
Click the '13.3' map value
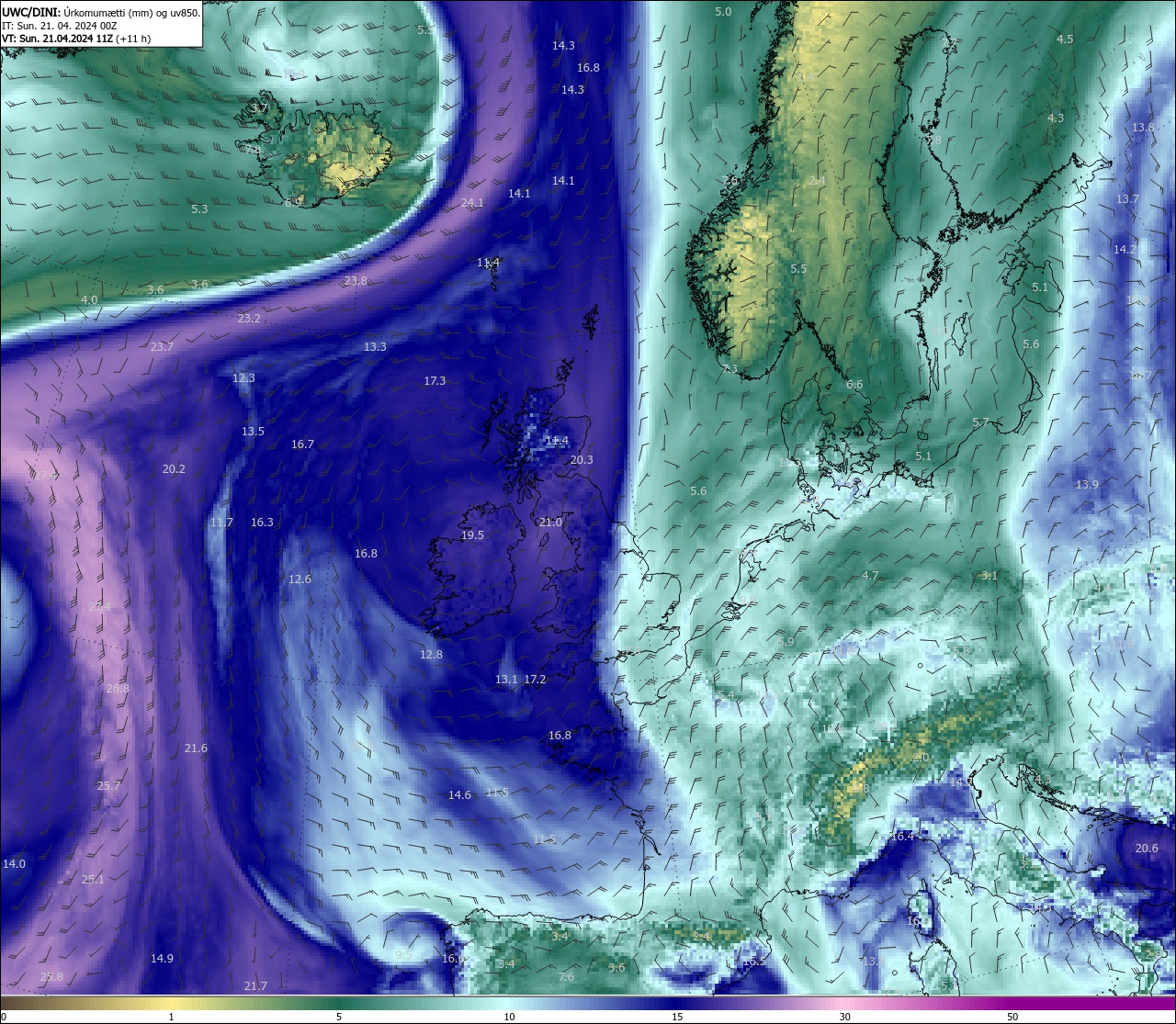click(375, 347)
